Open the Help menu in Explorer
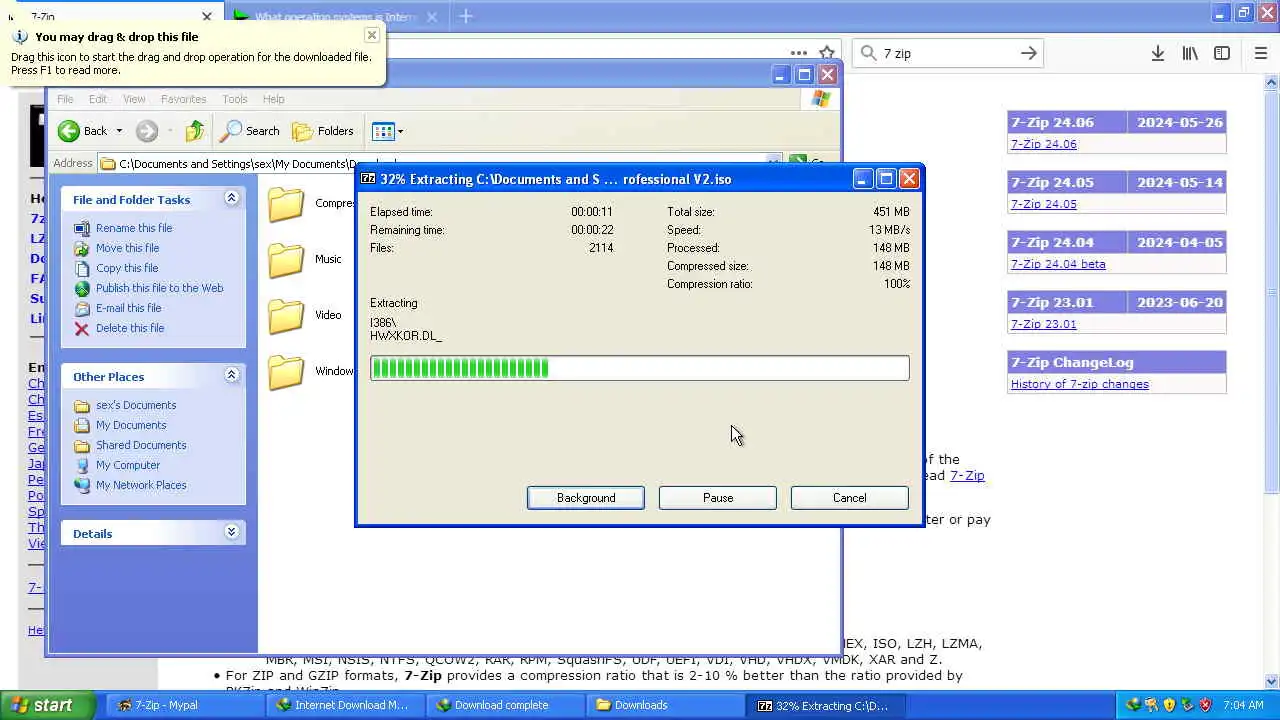Image resolution: width=1280 pixels, height=720 pixels. 273,99
